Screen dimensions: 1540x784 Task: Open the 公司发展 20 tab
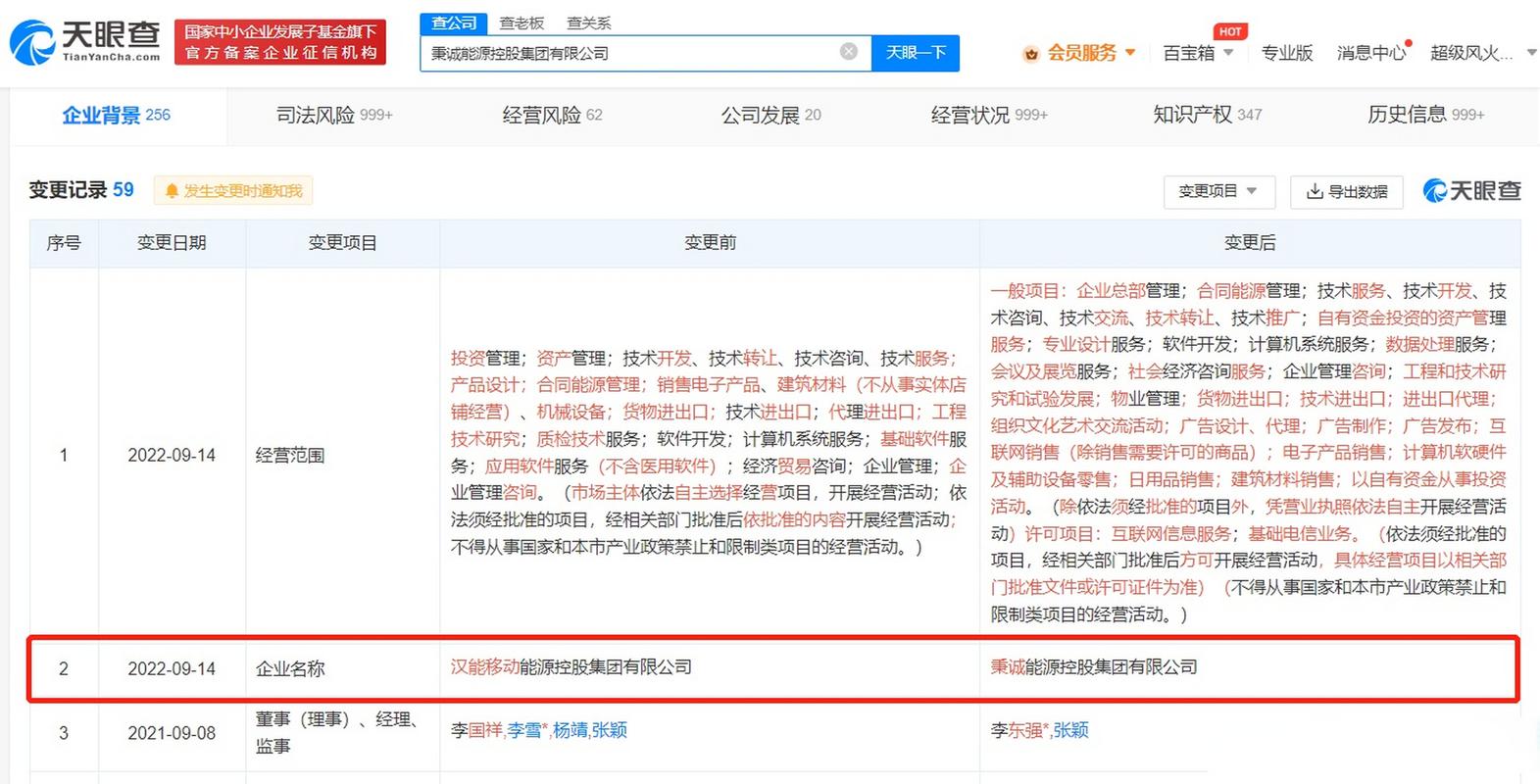point(770,116)
